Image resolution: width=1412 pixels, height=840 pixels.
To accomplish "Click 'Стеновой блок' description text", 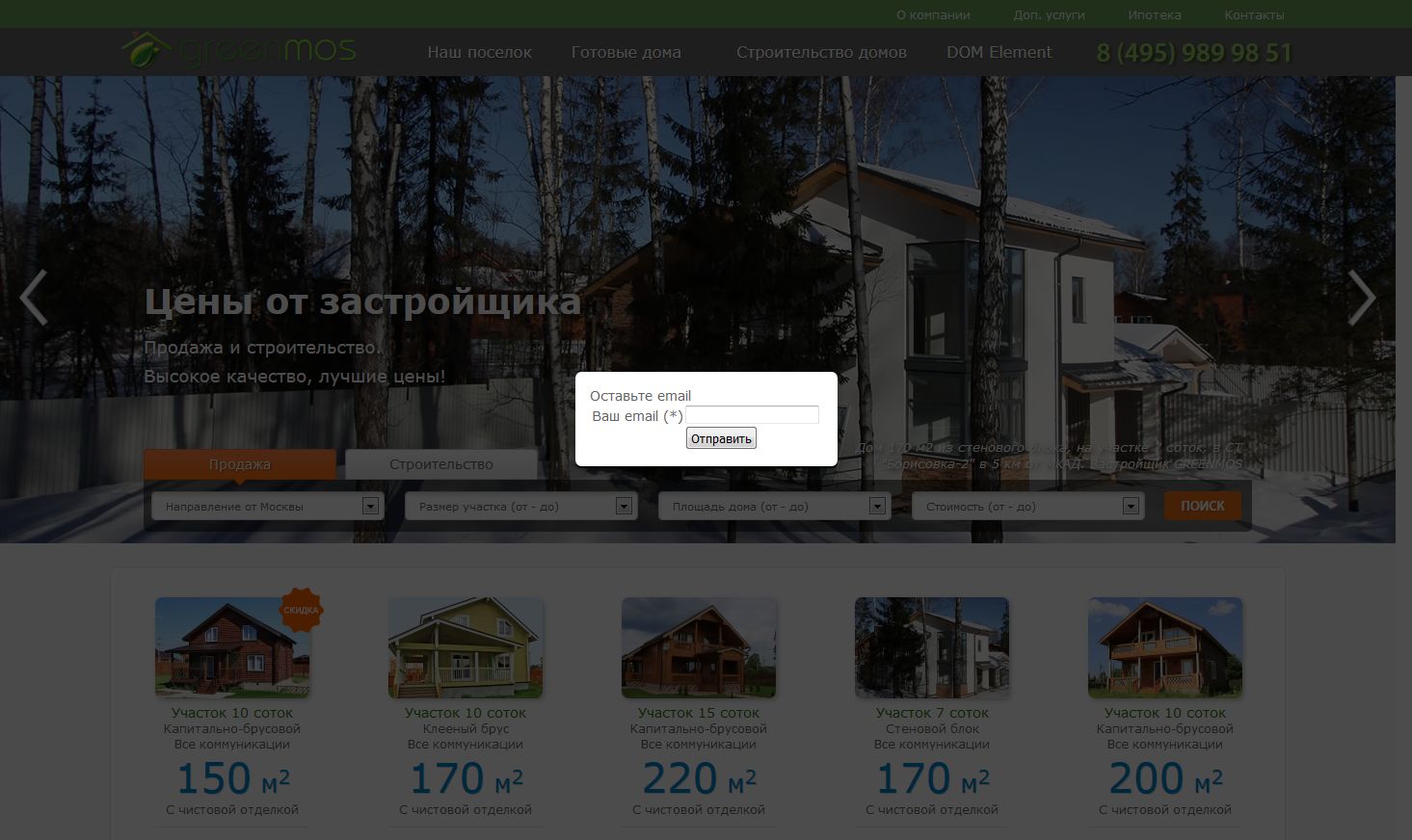I will click(932, 729).
